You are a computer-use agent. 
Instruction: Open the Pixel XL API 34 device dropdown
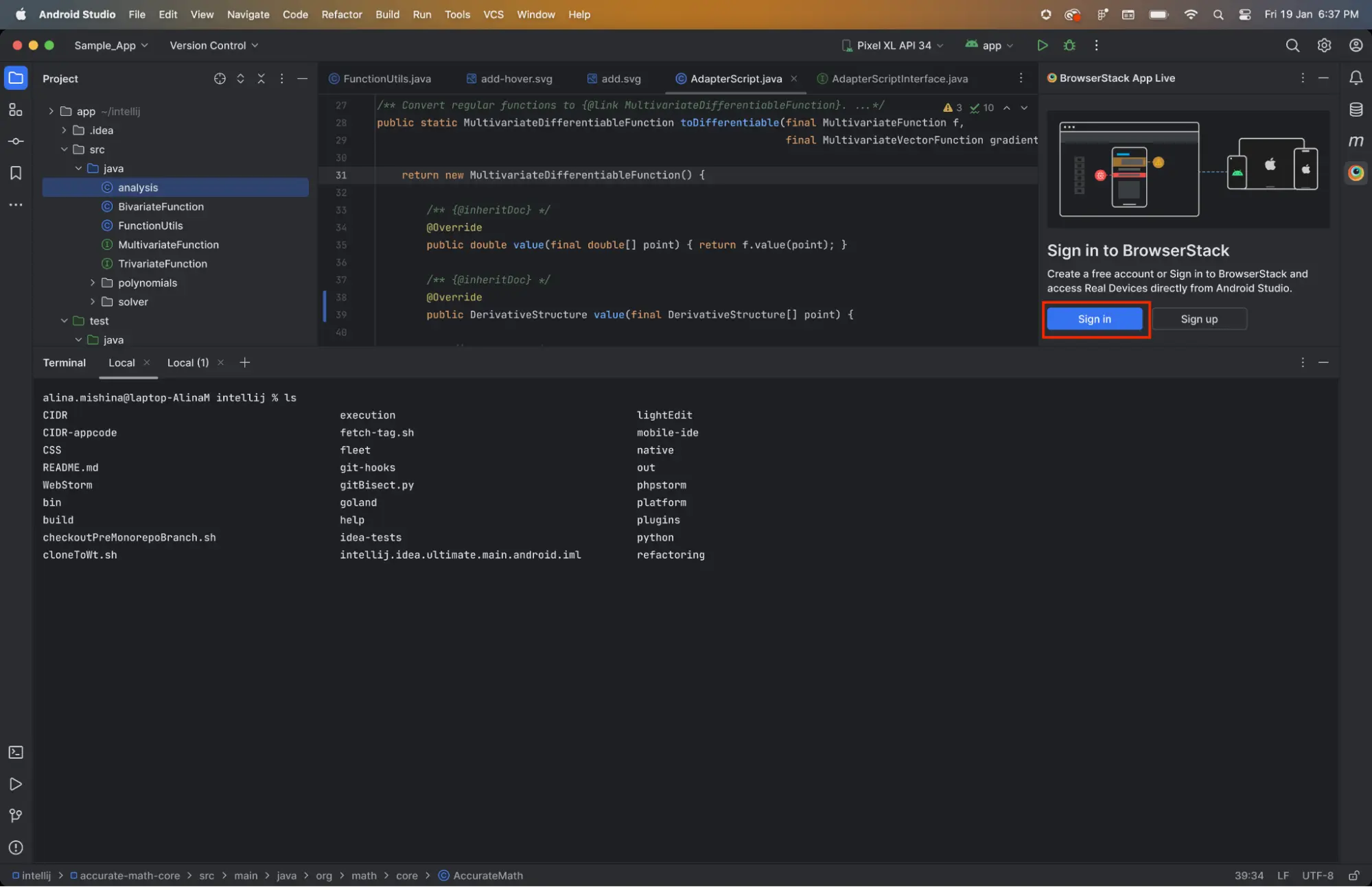(x=893, y=45)
